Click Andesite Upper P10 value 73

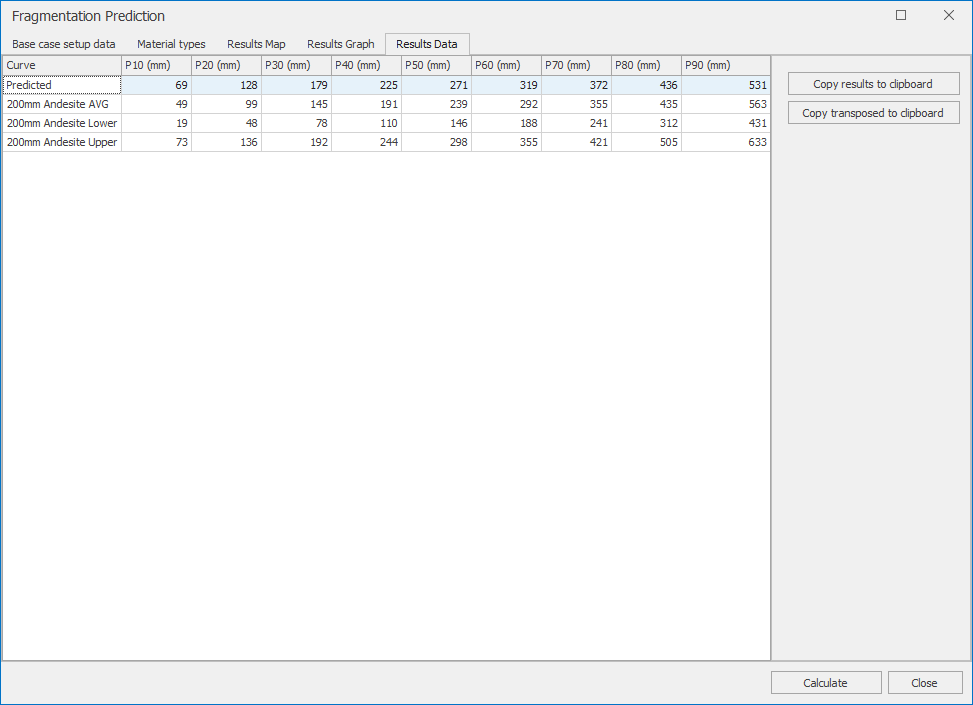tap(156, 142)
